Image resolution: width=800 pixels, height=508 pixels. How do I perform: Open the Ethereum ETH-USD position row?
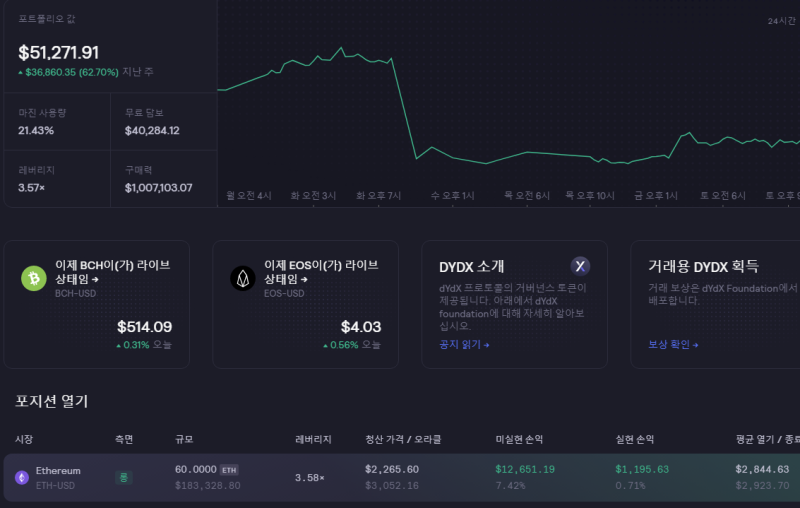point(402,477)
